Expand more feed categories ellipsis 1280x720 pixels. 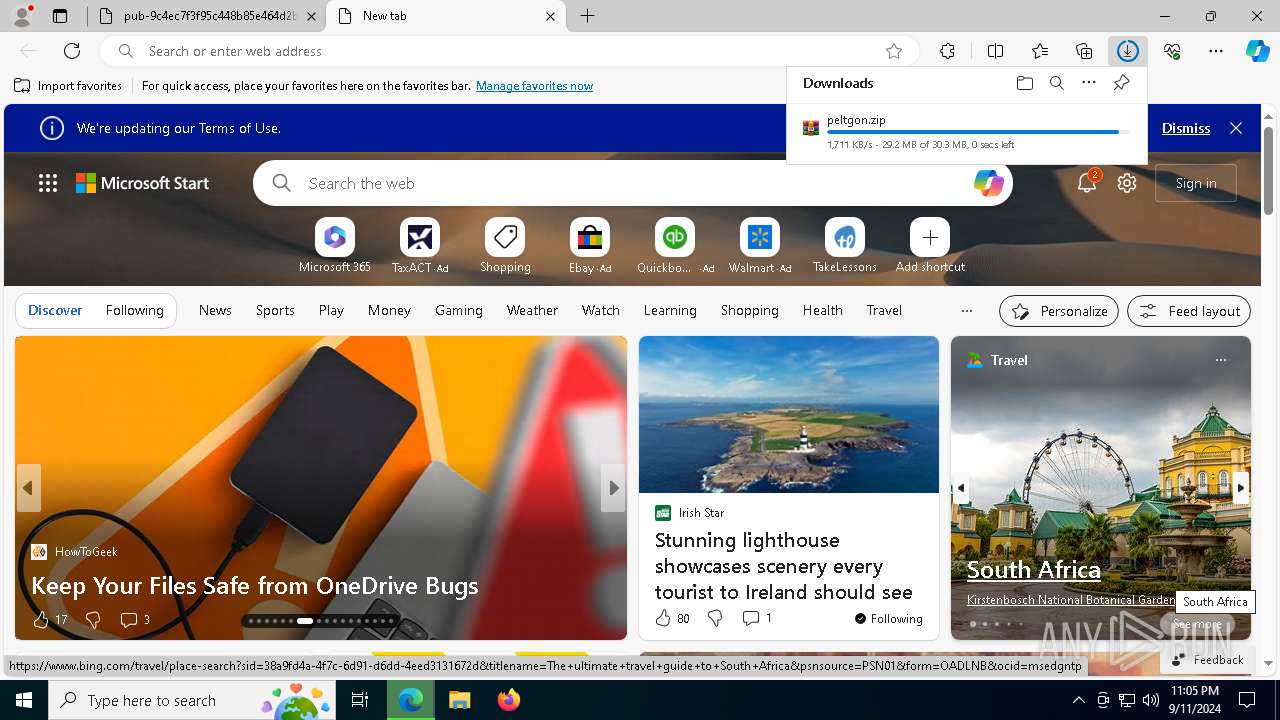pos(966,311)
